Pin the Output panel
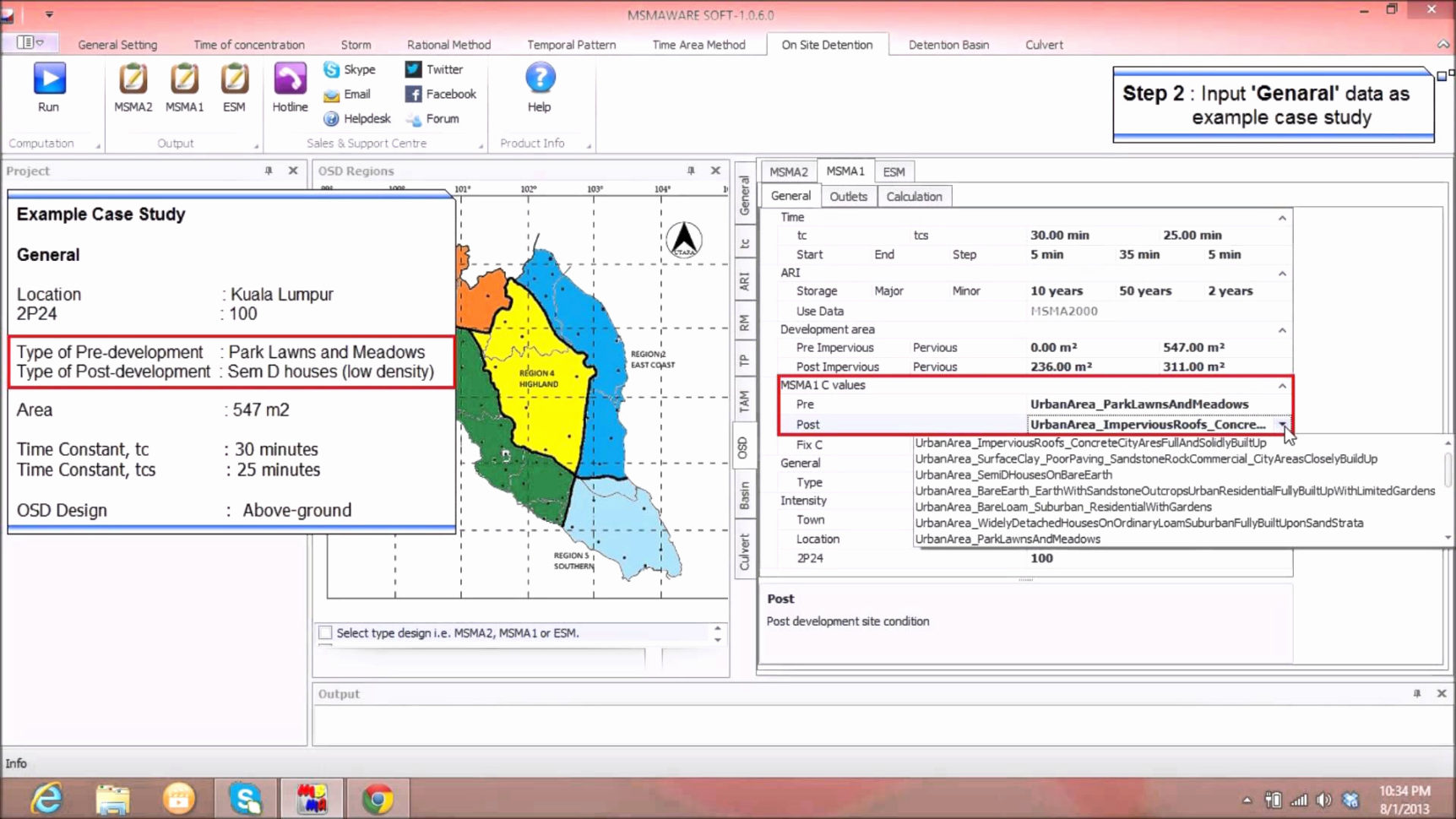The width and height of the screenshot is (1456, 819). point(1416,693)
